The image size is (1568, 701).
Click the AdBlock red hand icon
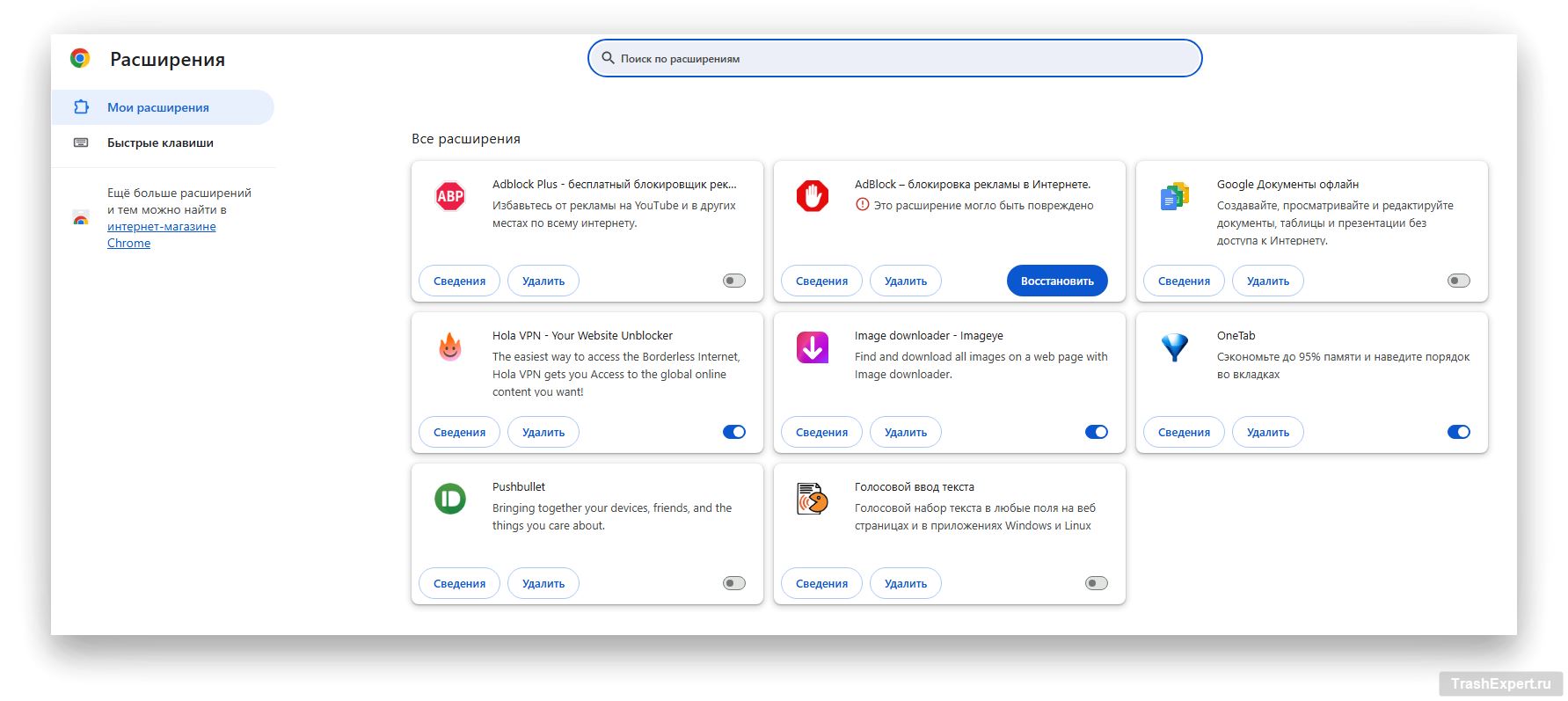click(x=812, y=196)
